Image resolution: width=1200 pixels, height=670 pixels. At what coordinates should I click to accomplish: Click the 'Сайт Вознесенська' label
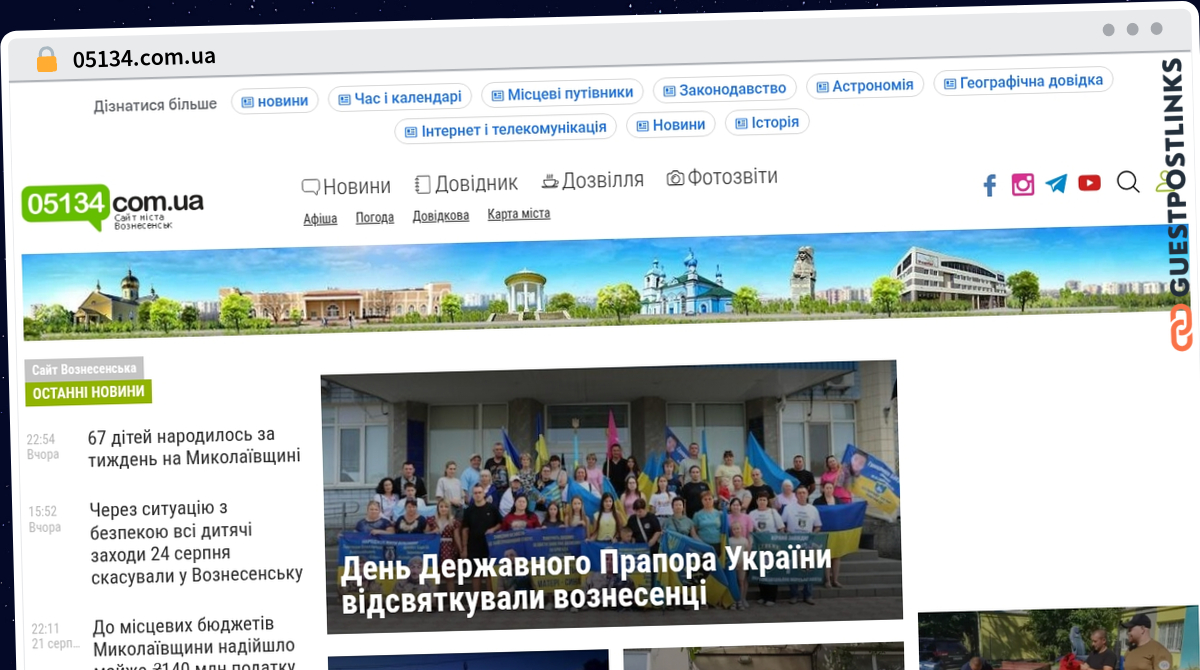tap(84, 369)
